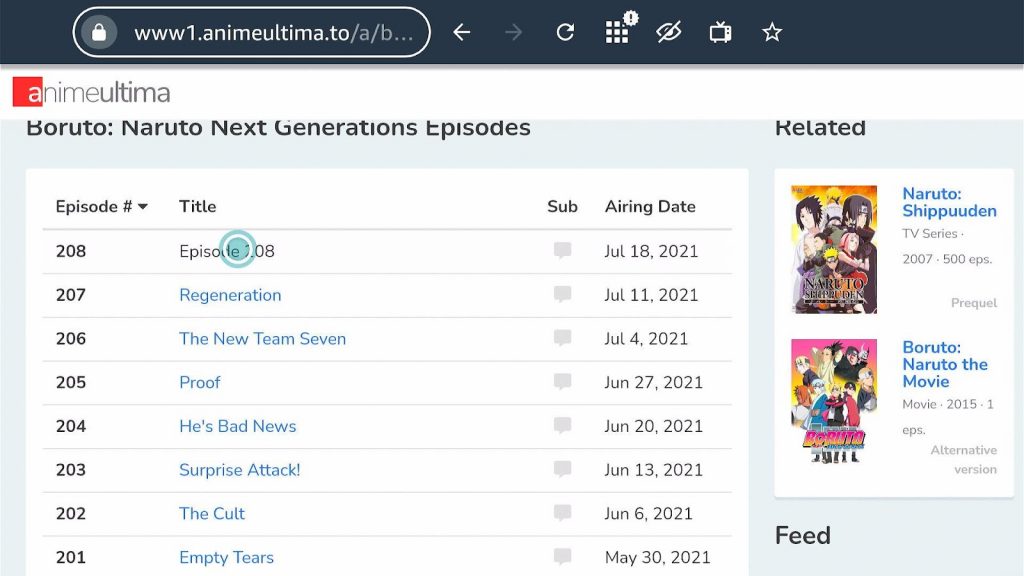1024x576 pixels.
Task: Click the Title column header
Action: click(197, 206)
